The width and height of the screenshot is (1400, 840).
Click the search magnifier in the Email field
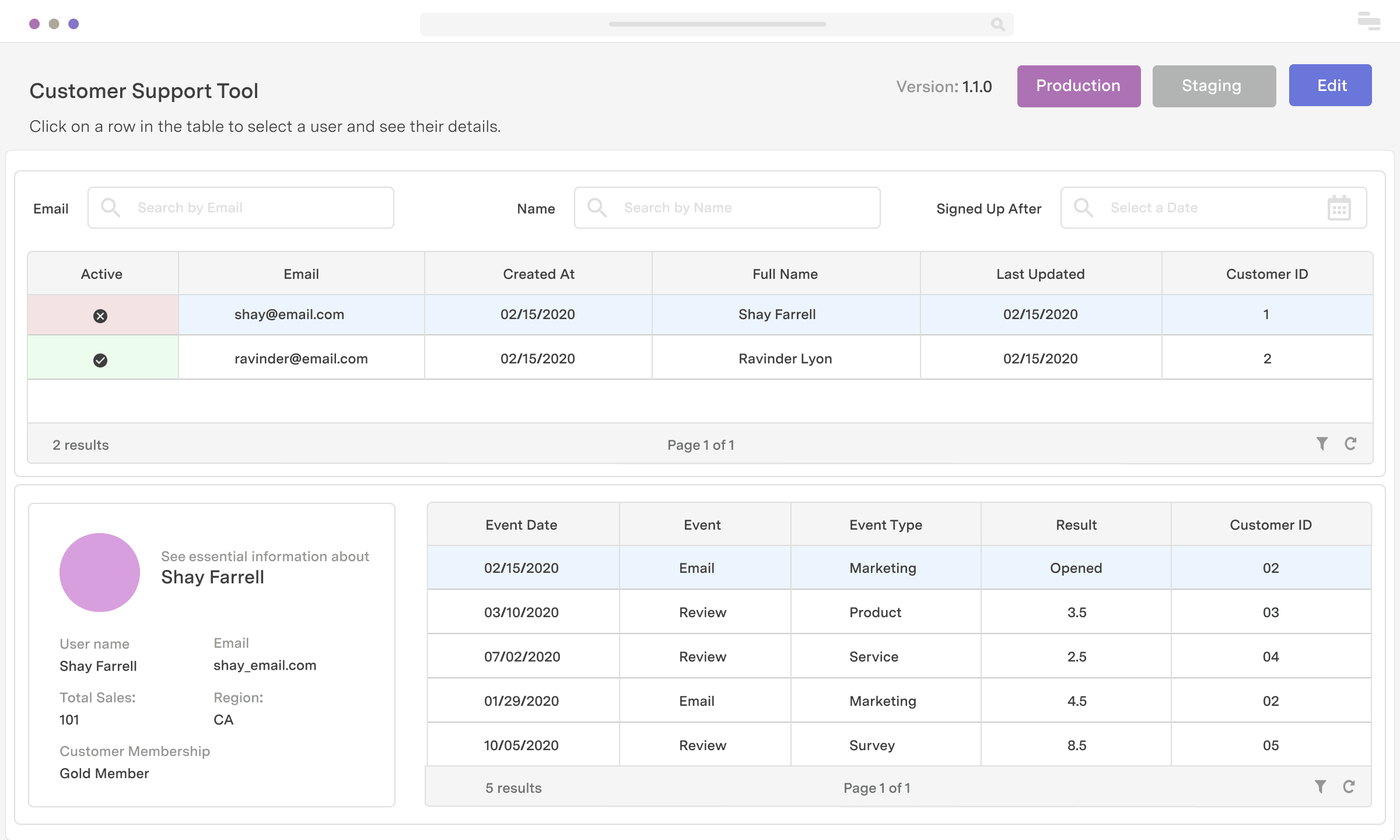[111, 207]
